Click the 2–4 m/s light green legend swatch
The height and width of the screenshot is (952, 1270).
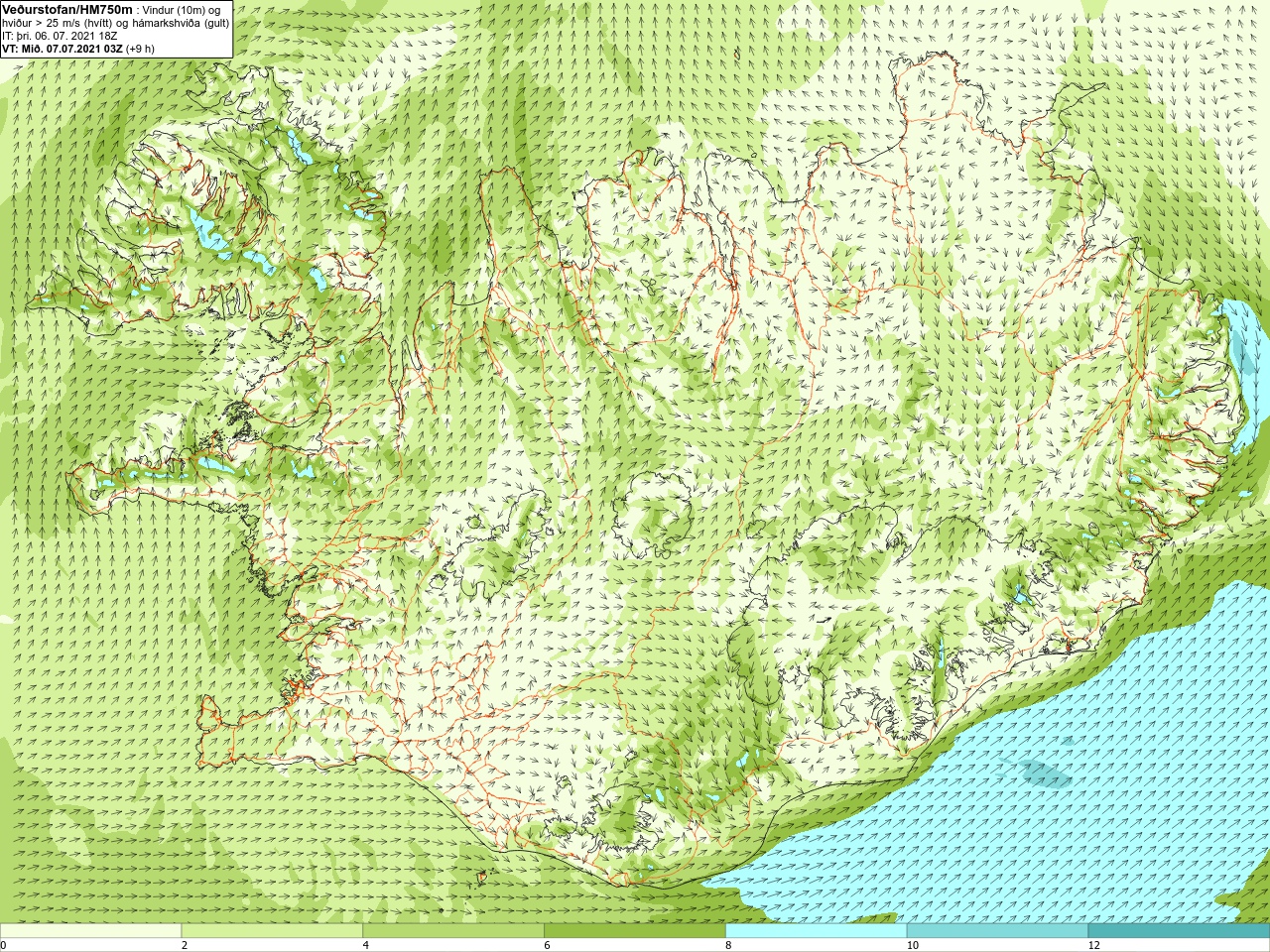272,930
